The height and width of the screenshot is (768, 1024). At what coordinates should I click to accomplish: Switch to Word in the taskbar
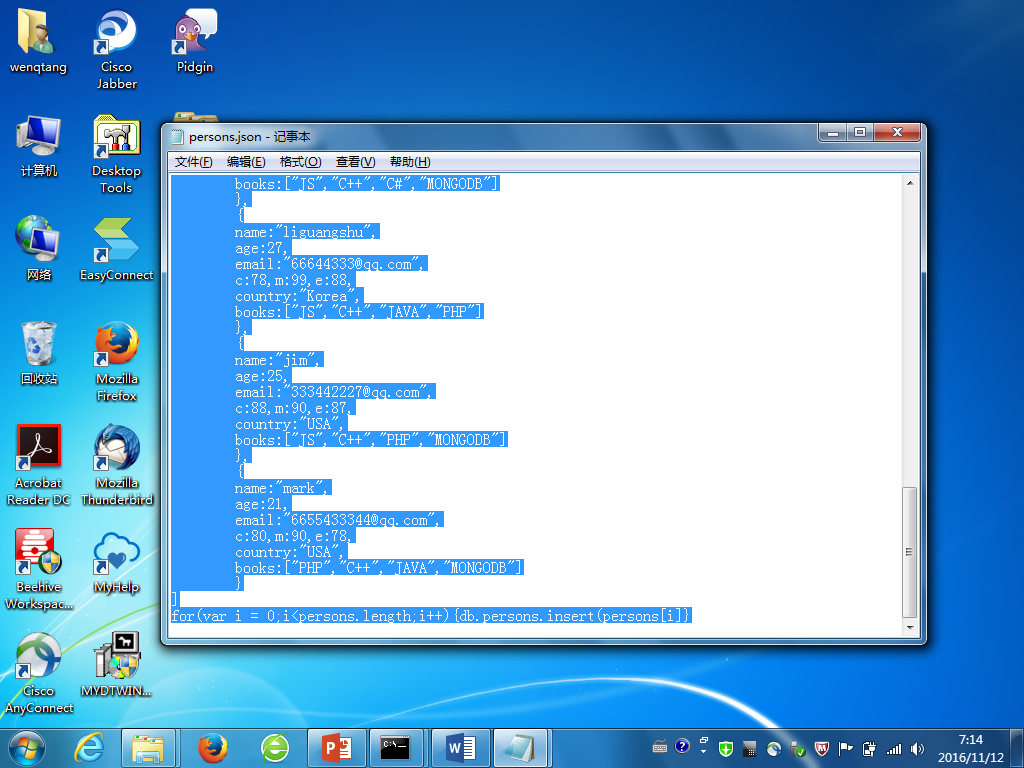[x=460, y=748]
